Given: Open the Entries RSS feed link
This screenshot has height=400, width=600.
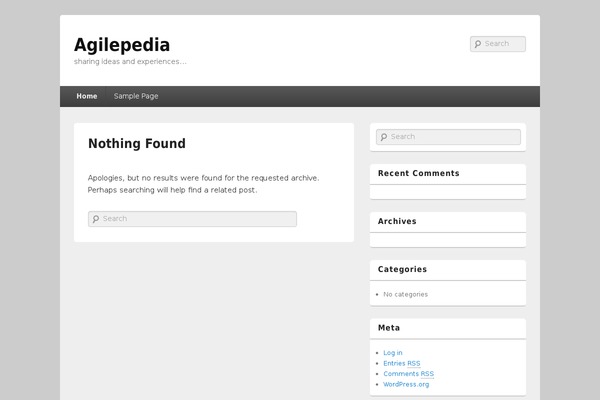Looking at the screenshot, I should 402,363.
